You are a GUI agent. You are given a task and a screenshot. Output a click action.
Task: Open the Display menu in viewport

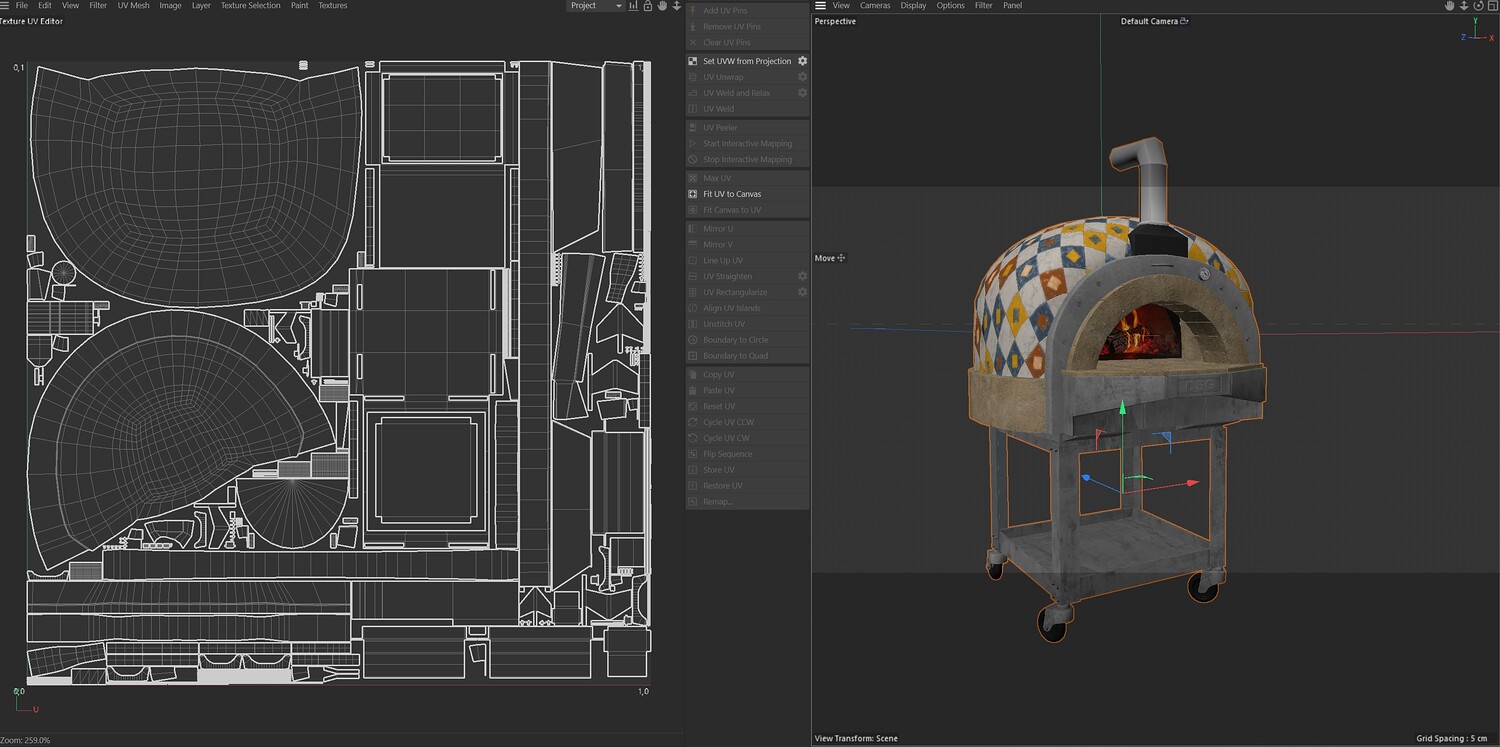pos(913,6)
